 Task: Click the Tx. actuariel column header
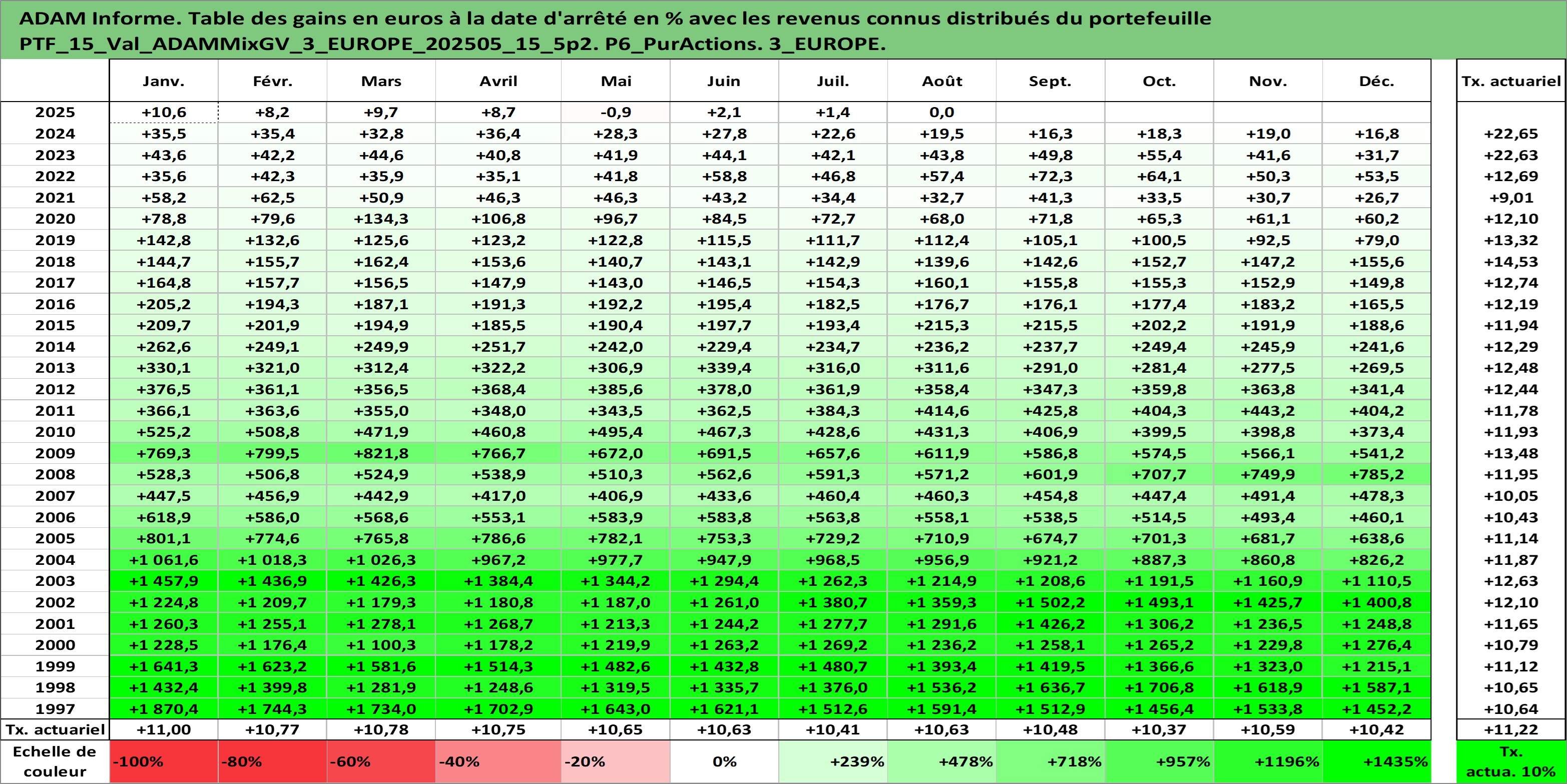pyautogui.click(x=1511, y=81)
